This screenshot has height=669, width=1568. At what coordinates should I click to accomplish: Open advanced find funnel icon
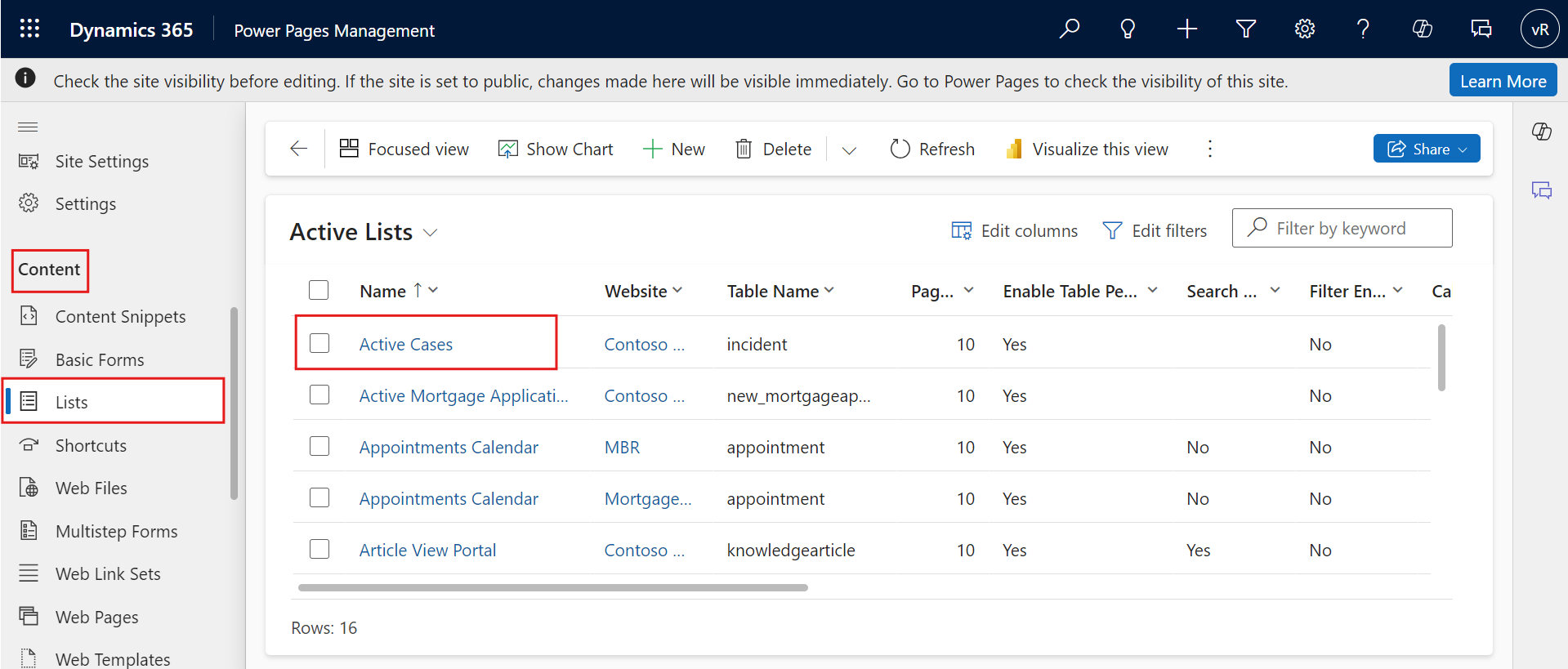pyautogui.click(x=1245, y=29)
